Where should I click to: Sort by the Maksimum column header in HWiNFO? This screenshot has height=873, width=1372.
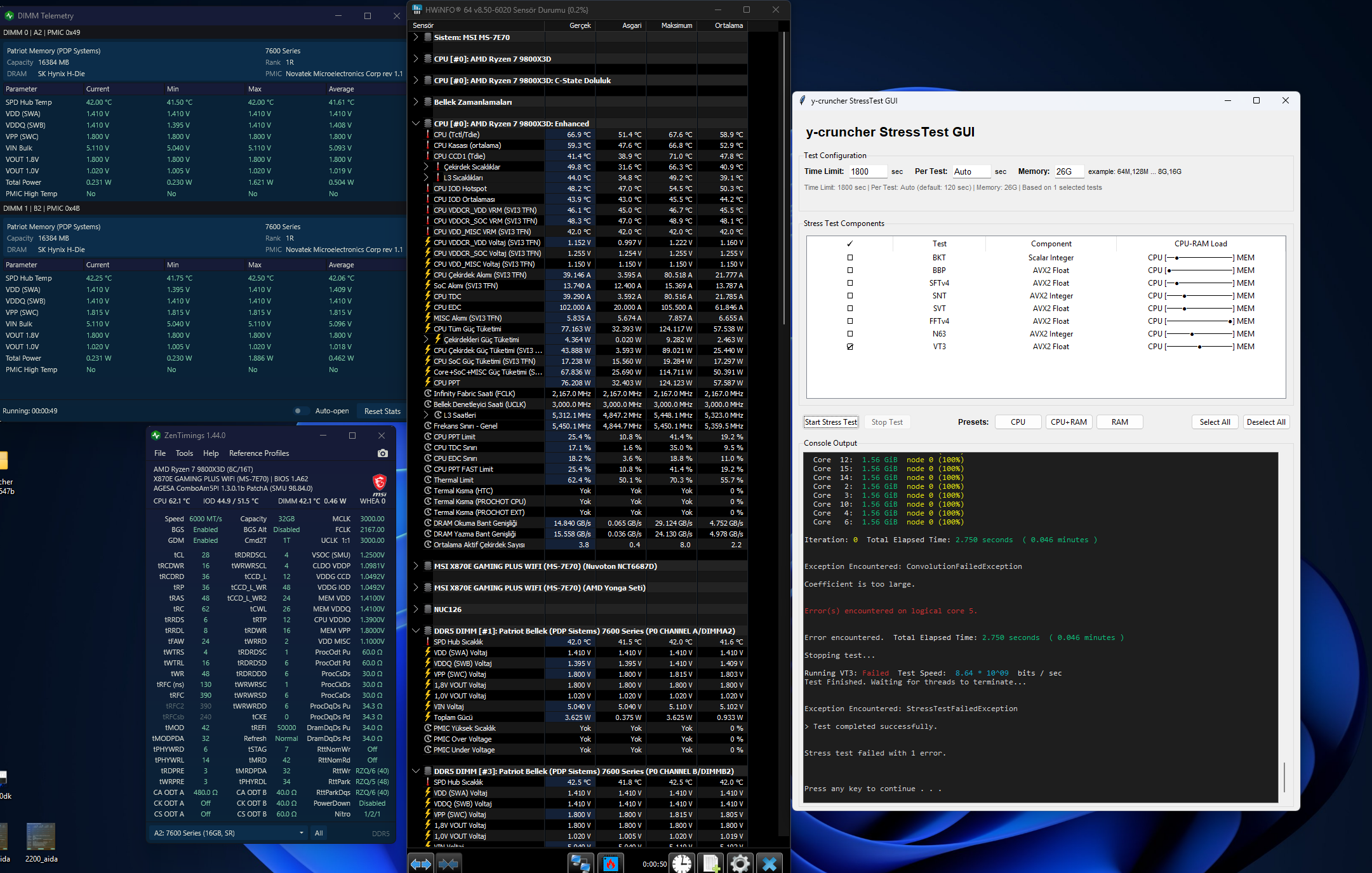pos(672,25)
